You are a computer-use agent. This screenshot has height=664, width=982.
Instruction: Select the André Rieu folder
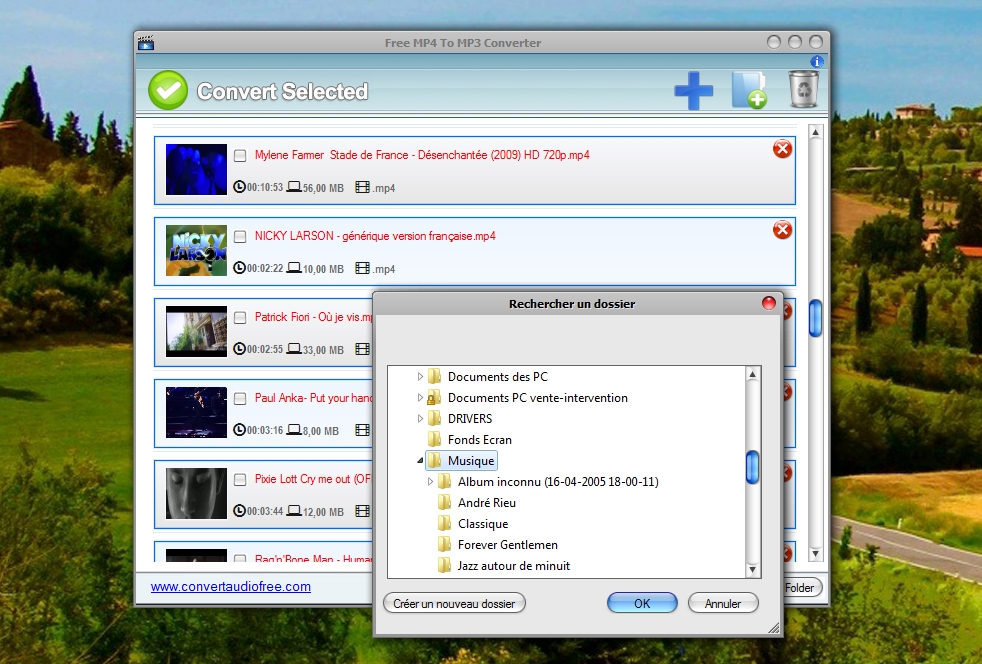click(x=487, y=503)
